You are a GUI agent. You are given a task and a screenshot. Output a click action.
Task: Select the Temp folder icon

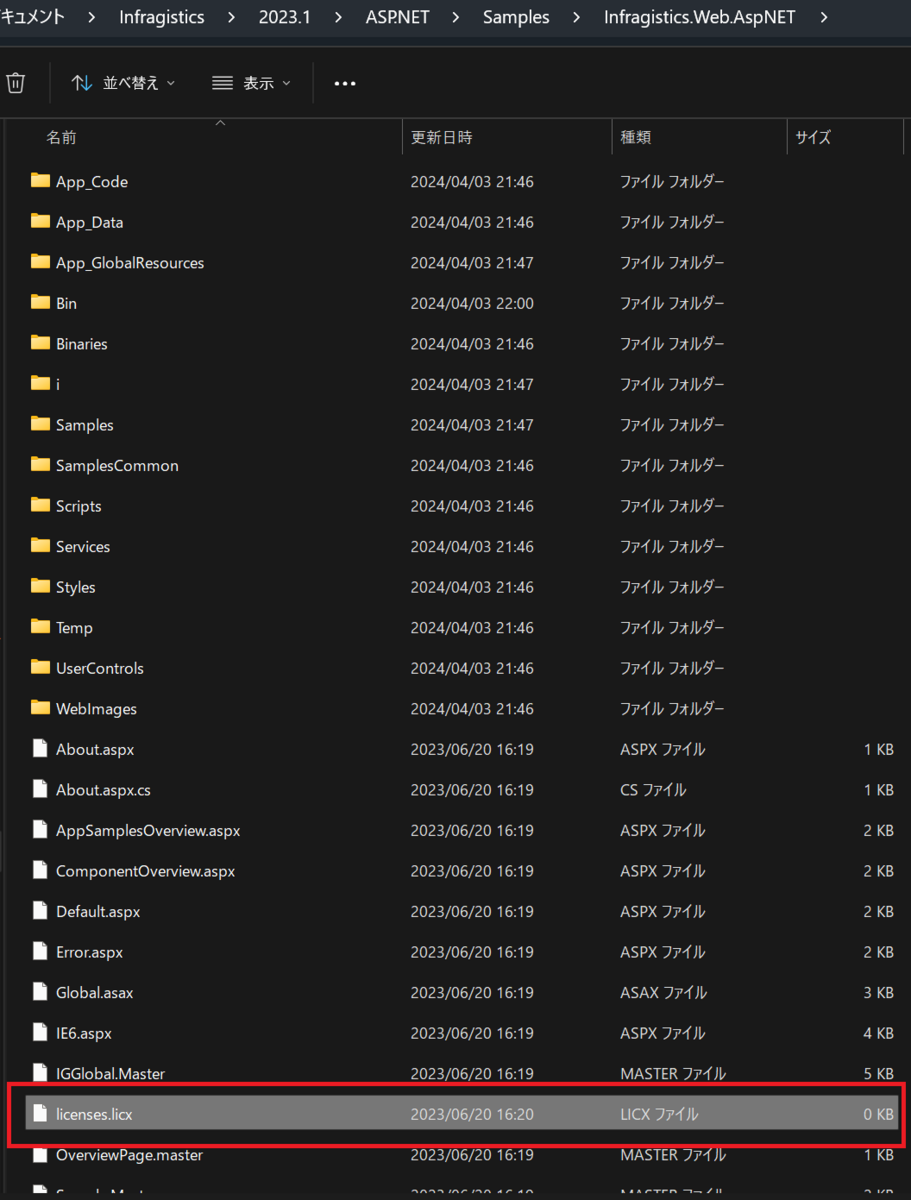tap(40, 627)
